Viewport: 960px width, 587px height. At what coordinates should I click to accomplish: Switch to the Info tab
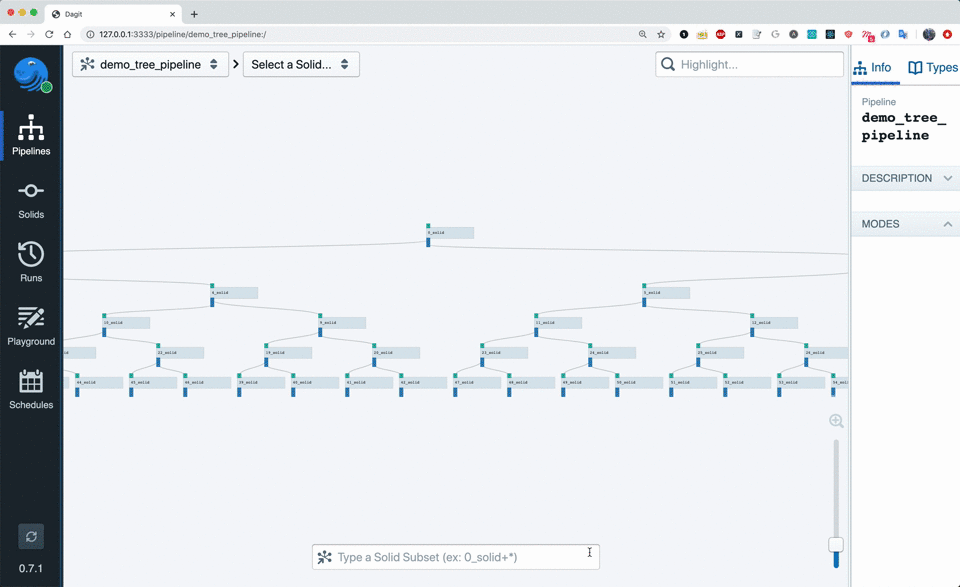pyautogui.click(x=873, y=67)
